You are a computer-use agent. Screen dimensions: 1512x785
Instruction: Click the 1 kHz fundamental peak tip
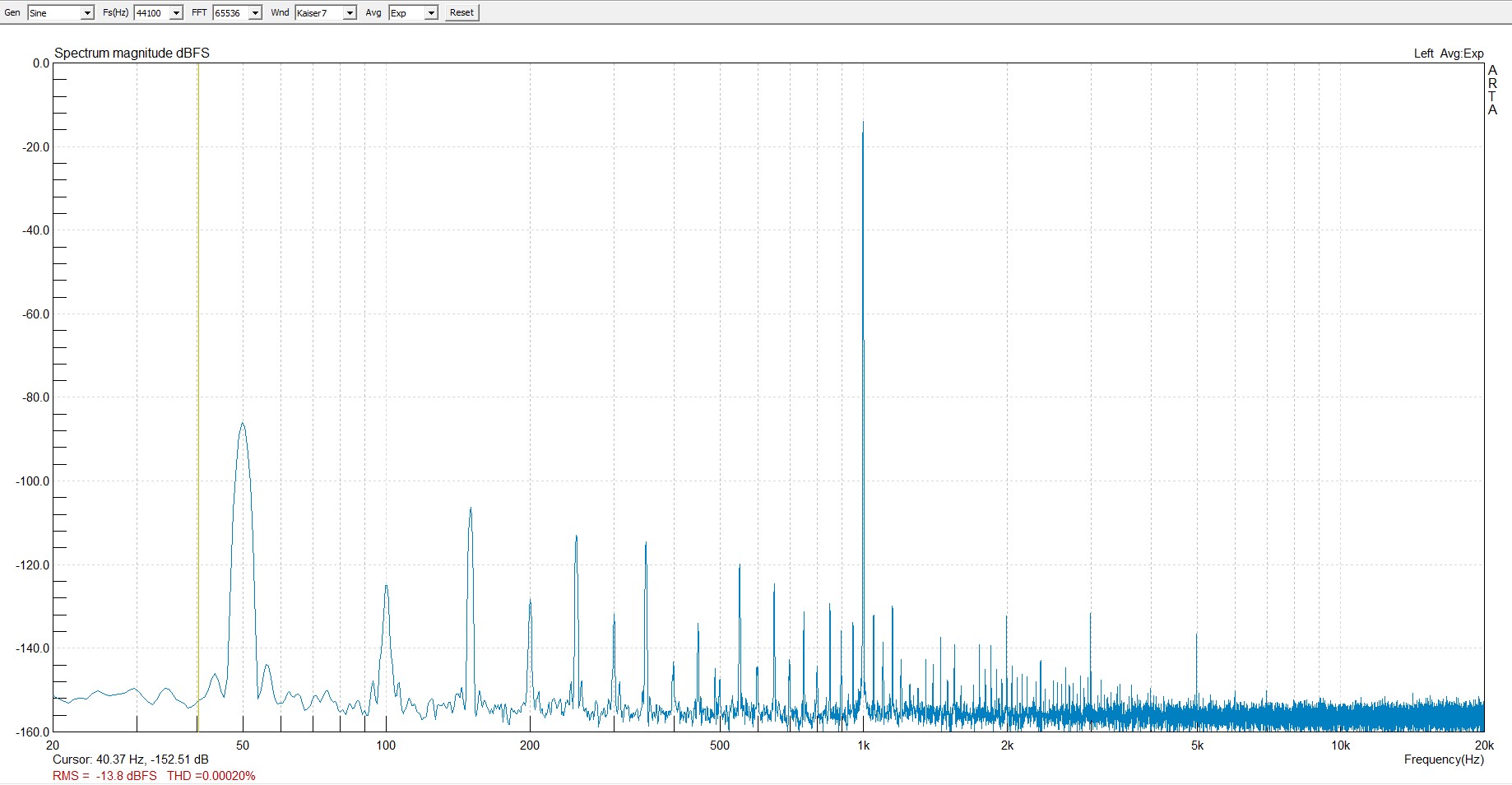(863, 123)
